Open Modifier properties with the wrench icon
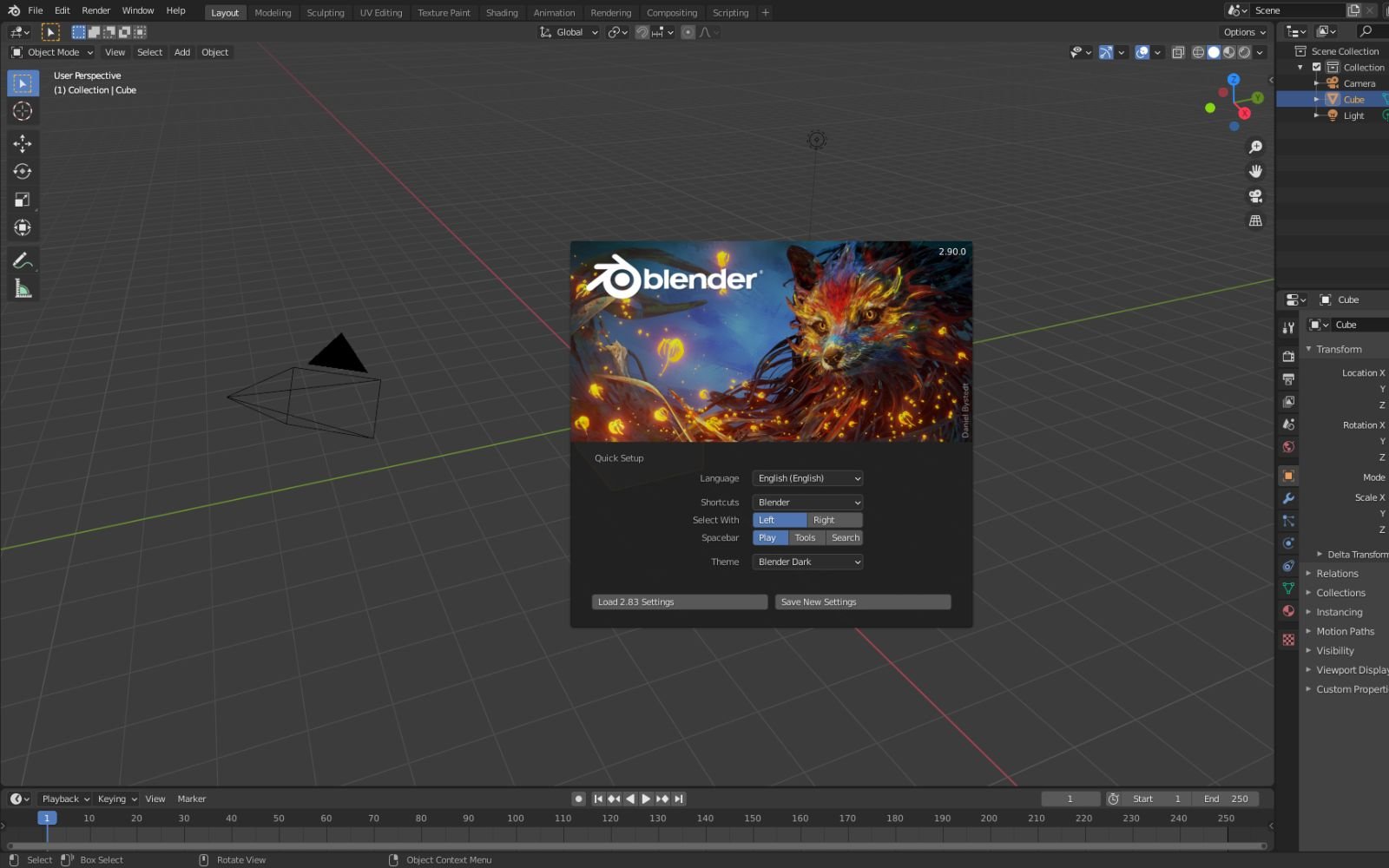This screenshot has height=868, width=1389. point(1288,497)
